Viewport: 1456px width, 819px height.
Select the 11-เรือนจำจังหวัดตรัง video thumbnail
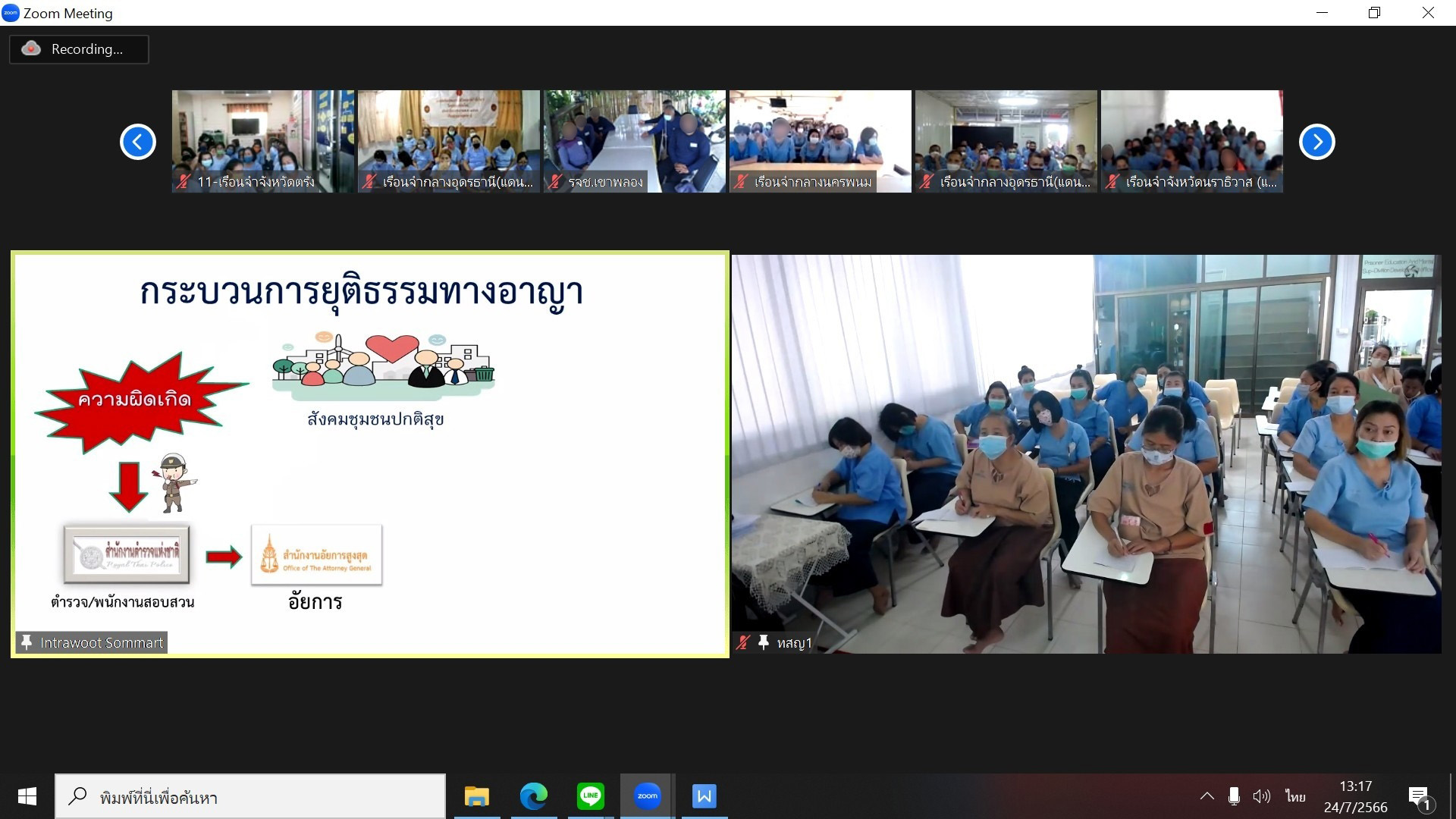(262, 140)
